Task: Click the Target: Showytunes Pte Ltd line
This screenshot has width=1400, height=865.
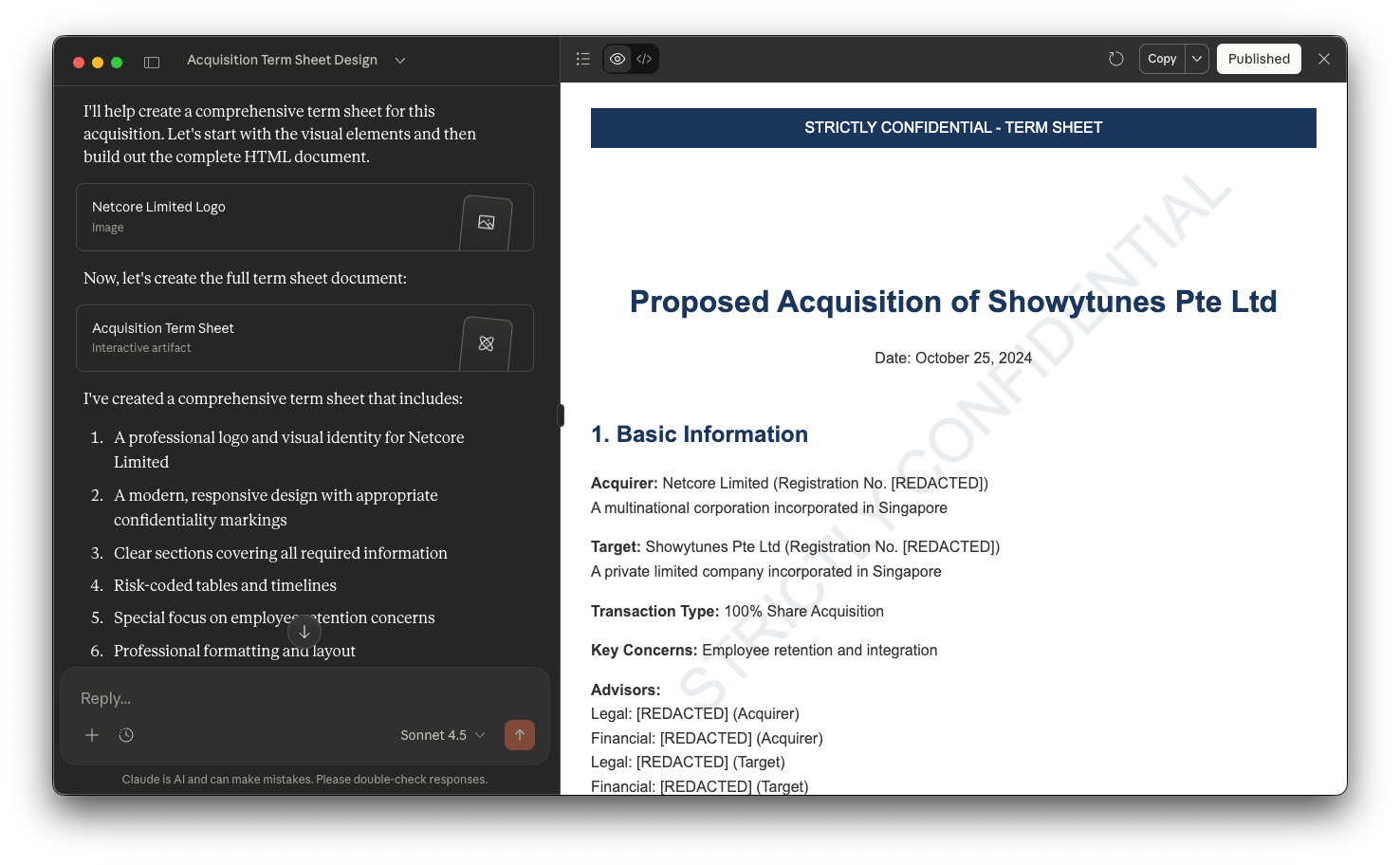Action: tap(795, 546)
